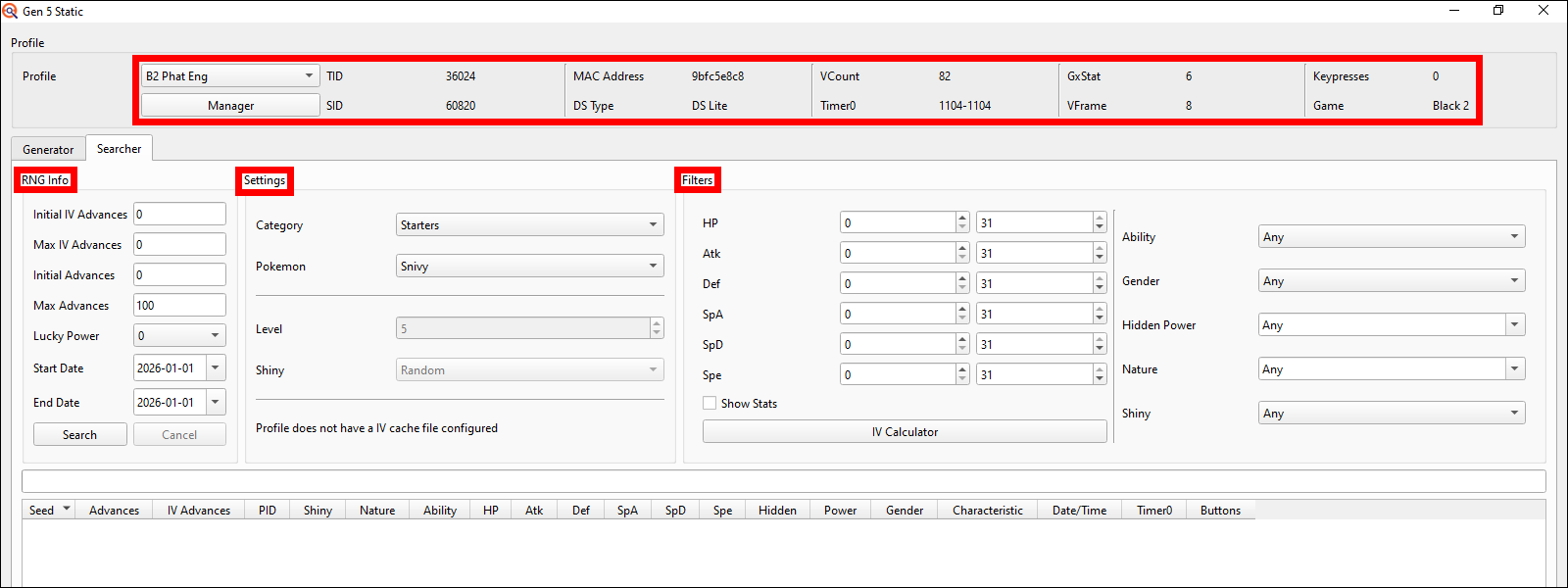
Task: Click the Buttons column header
Action: (x=1220, y=510)
